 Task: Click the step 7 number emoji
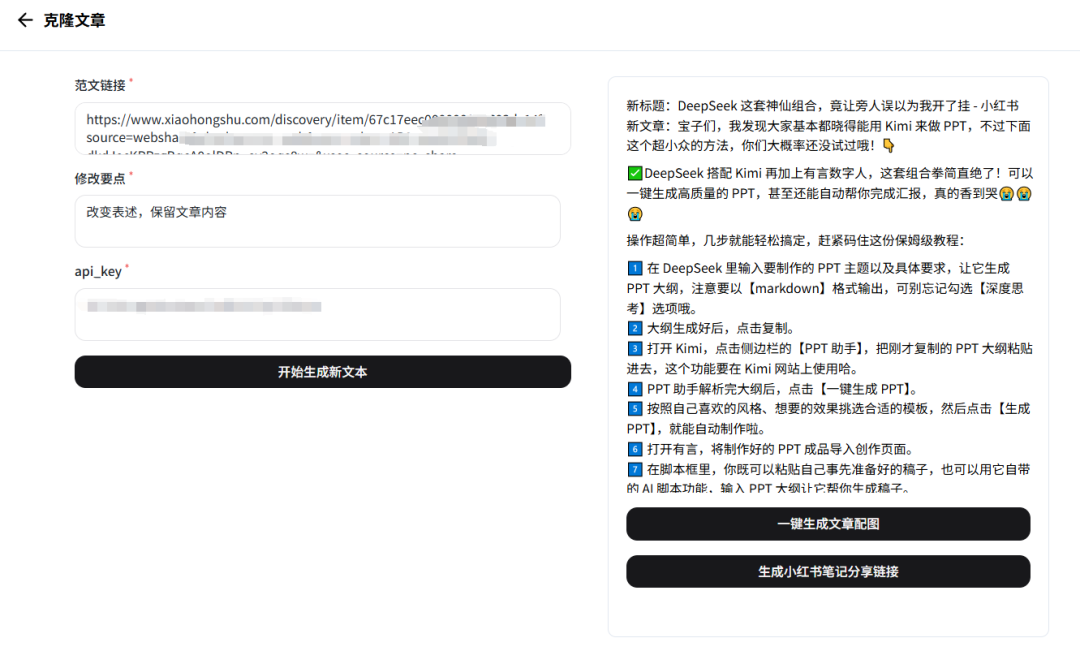(x=634, y=469)
